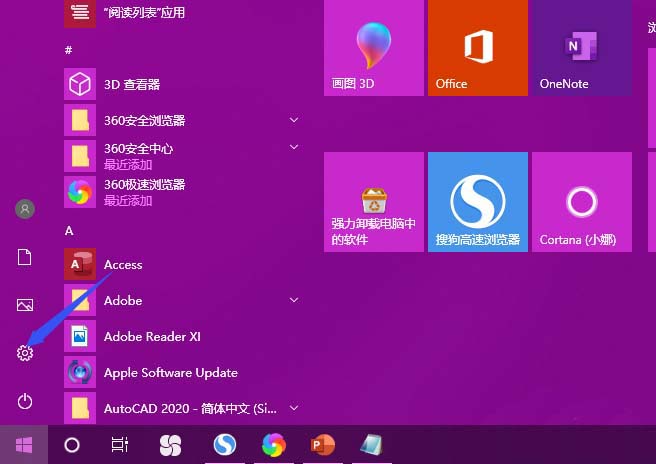Click the Adobe folder icon

coord(80,300)
